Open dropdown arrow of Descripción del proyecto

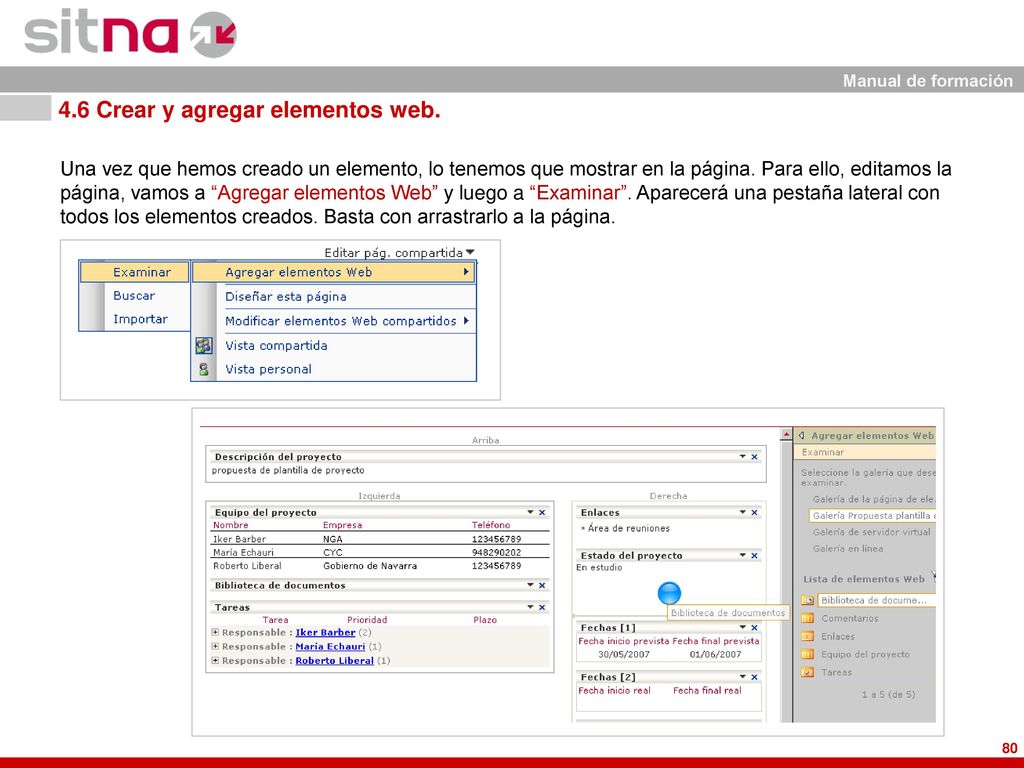click(743, 456)
